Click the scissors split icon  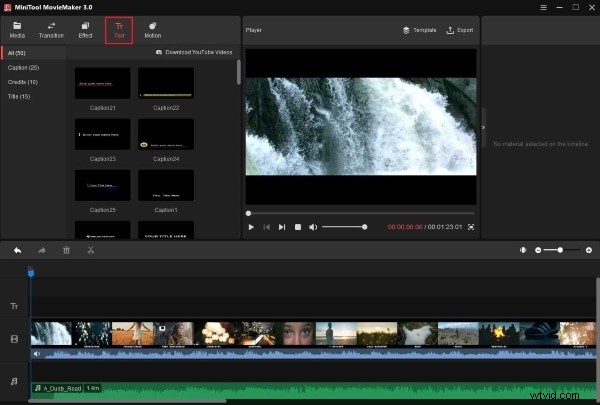point(91,250)
